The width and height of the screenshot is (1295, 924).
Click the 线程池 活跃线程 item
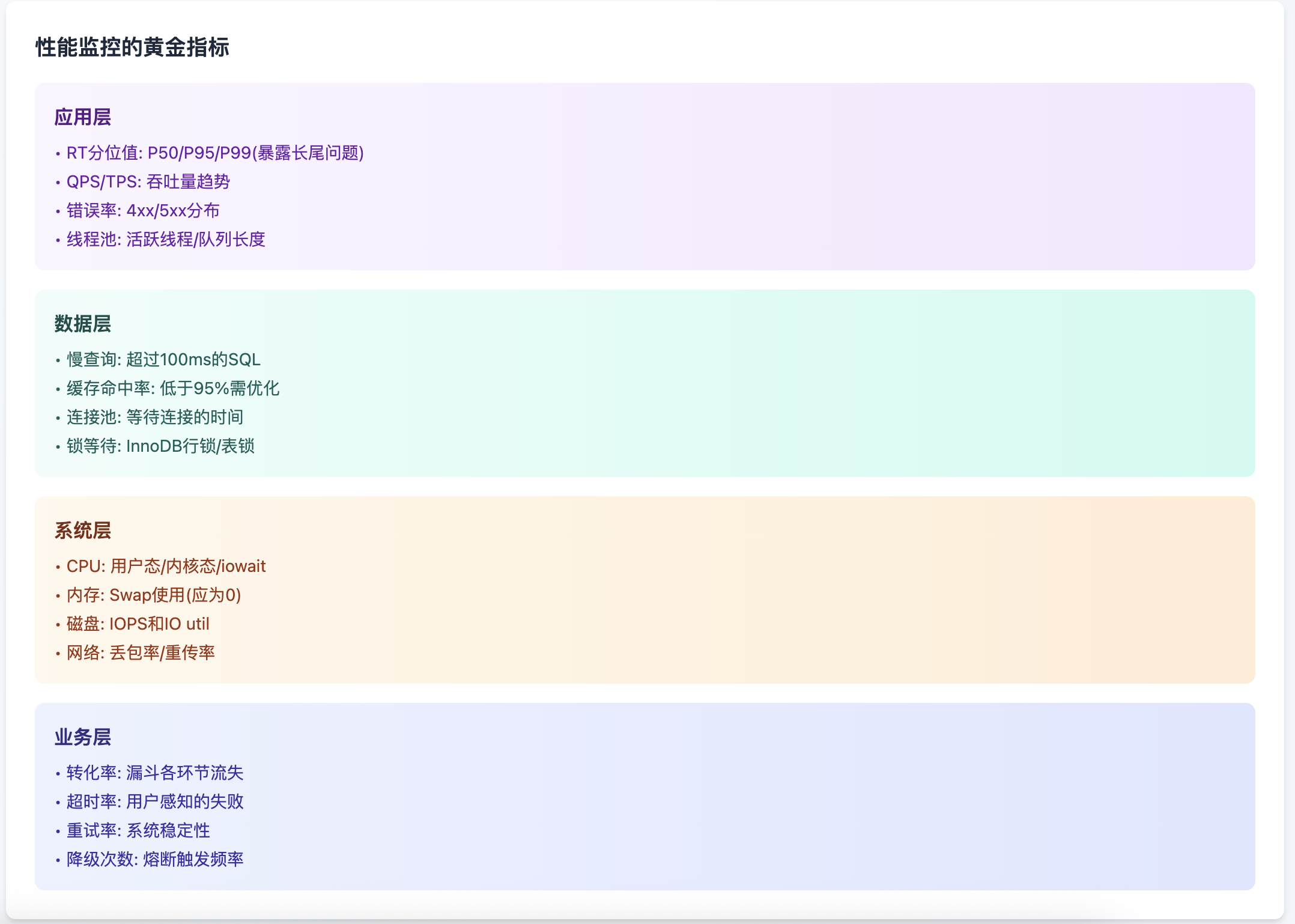point(166,240)
